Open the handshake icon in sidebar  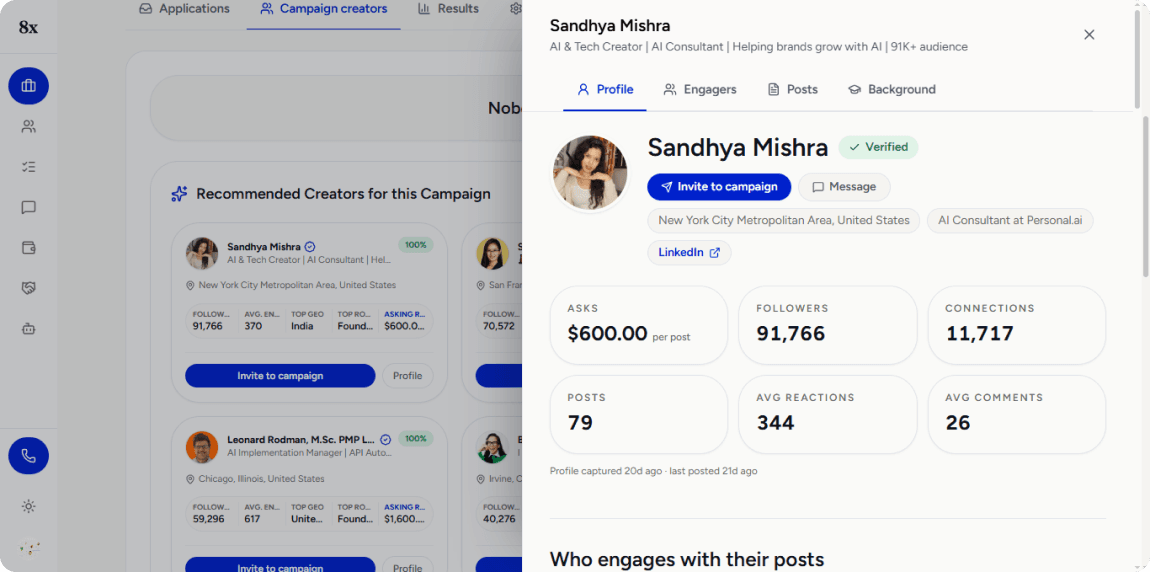point(29,288)
